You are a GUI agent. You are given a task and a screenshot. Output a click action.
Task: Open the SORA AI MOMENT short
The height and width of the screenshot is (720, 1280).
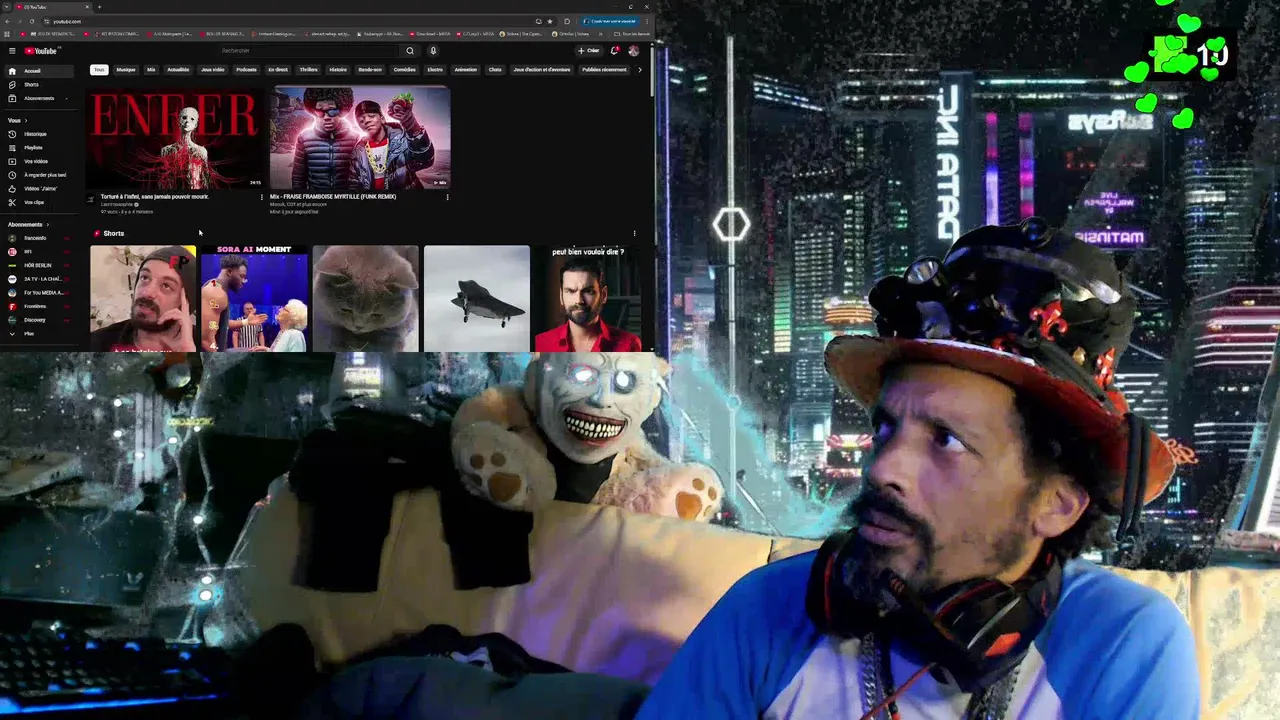coord(254,298)
